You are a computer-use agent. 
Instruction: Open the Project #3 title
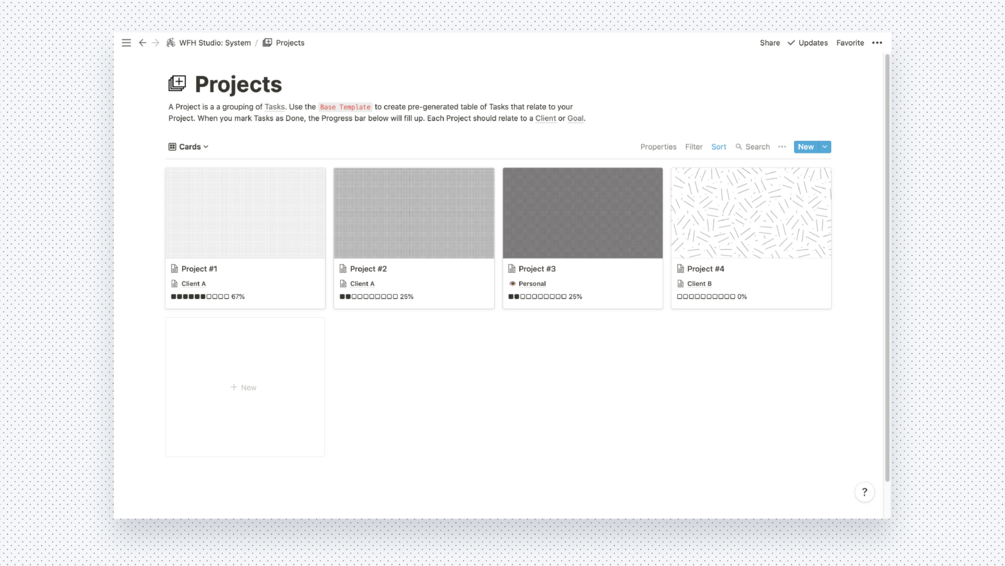pyautogui.click(x=537, y=269)
